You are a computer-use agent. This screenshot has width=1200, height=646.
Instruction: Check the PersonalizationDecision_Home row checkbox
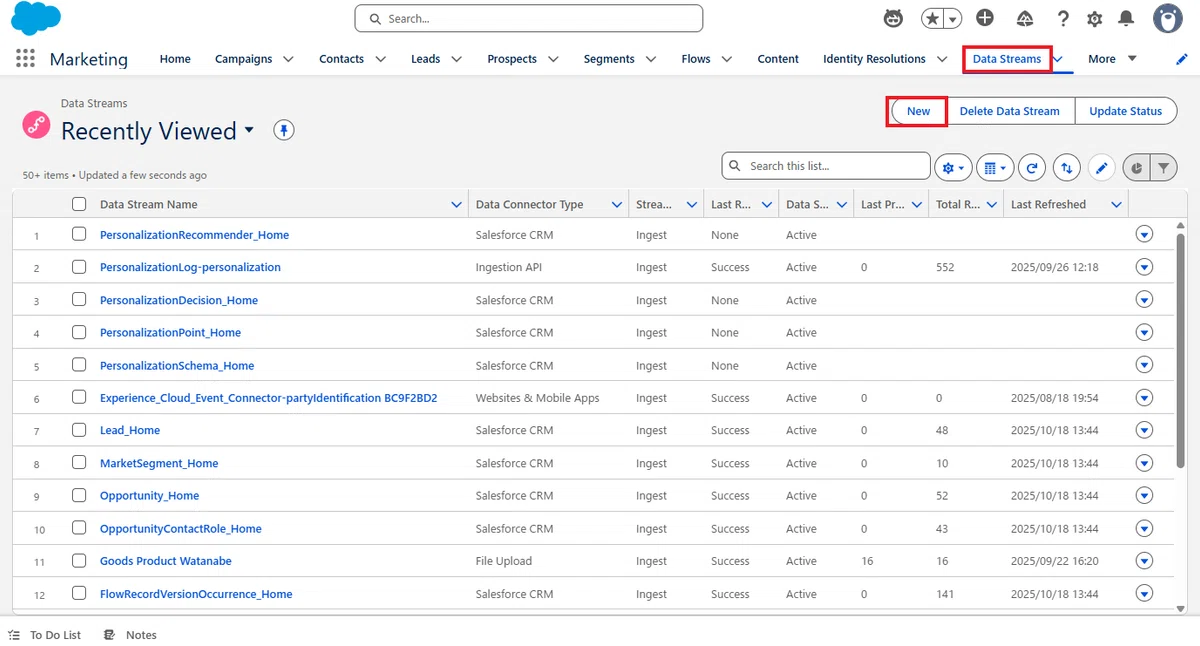point(79,300)
